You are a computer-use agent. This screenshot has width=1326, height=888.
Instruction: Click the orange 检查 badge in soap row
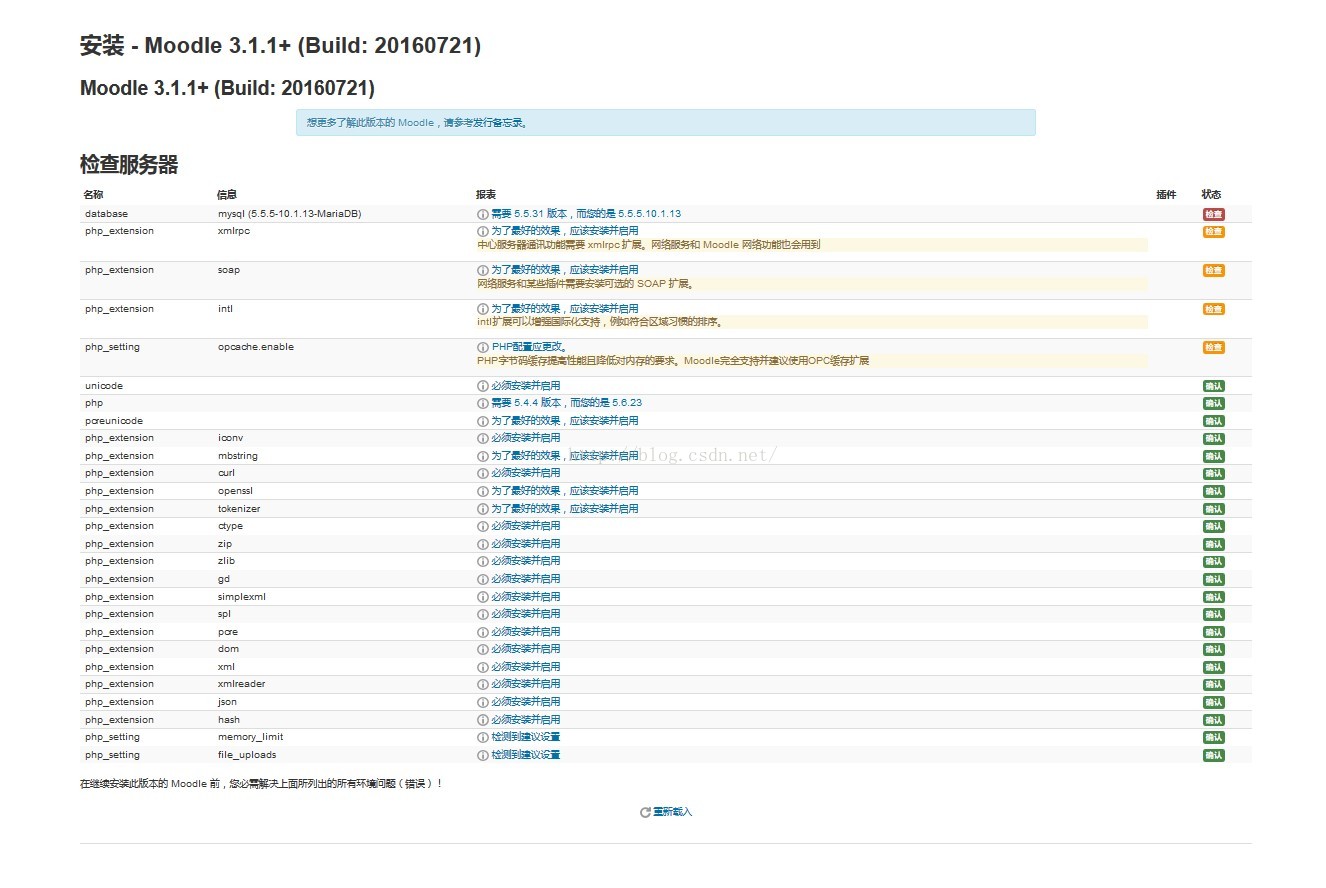(x=1213, y=270)
